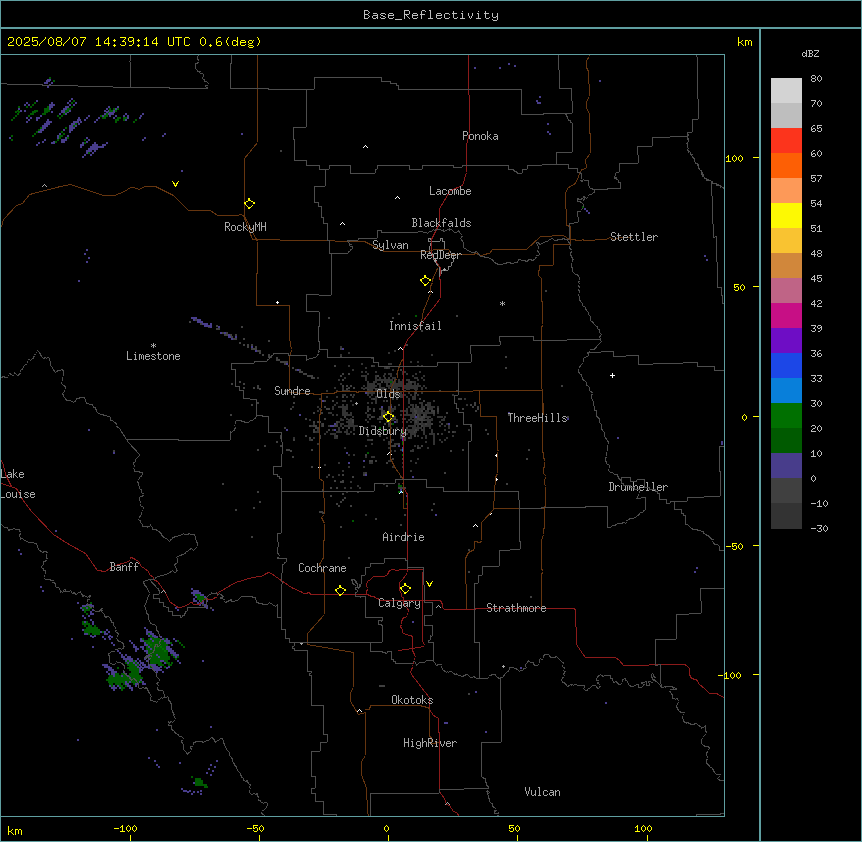Click the dBZ legend heading
This screenshot has height=842, width=862.
point(810,54)
